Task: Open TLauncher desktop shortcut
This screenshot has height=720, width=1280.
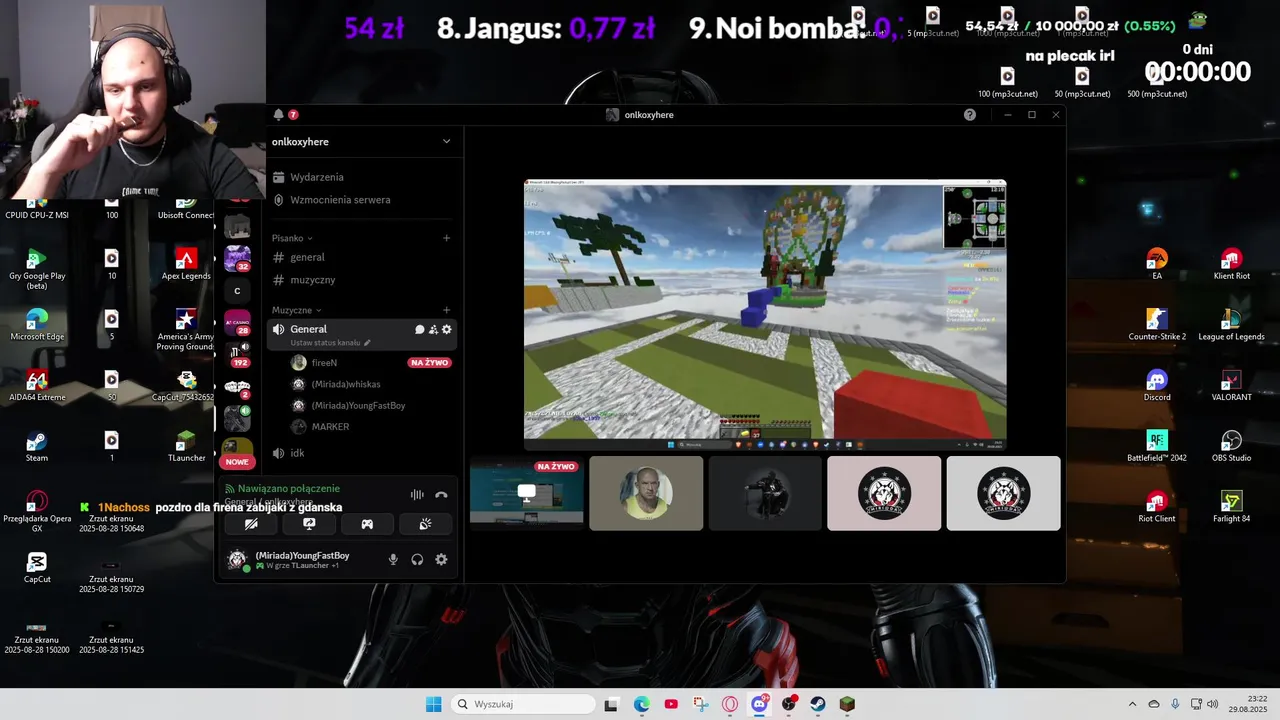Action: tap(186, 446)
